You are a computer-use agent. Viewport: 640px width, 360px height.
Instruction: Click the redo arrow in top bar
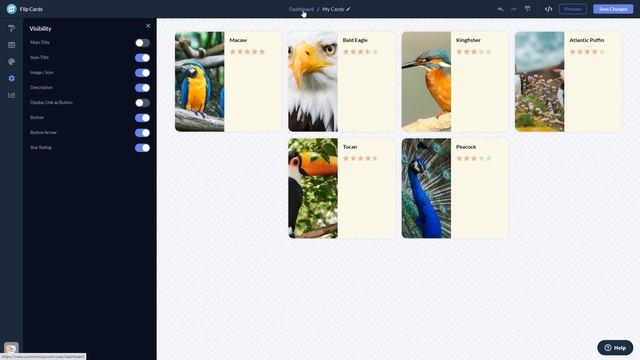[x=513, y=9]
